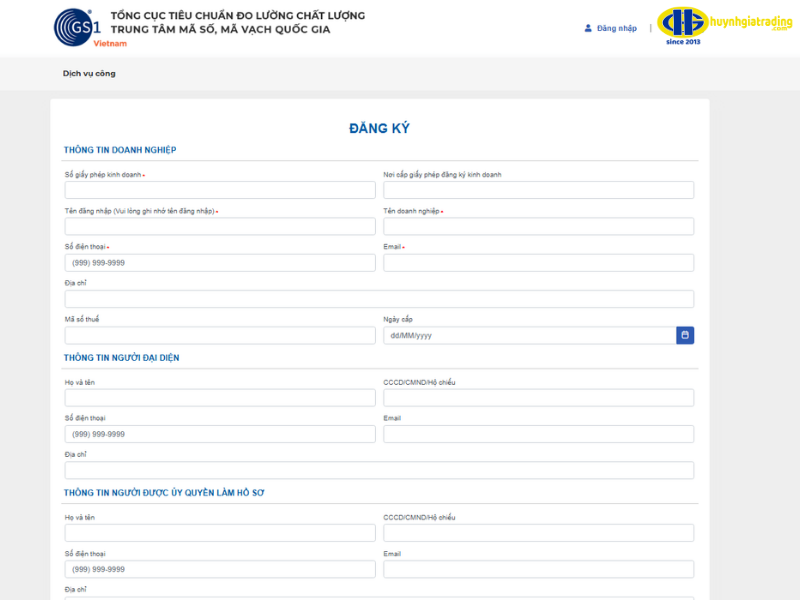Open the Dịch vụ công menu
800x600 pixels.
click(89, 73)
